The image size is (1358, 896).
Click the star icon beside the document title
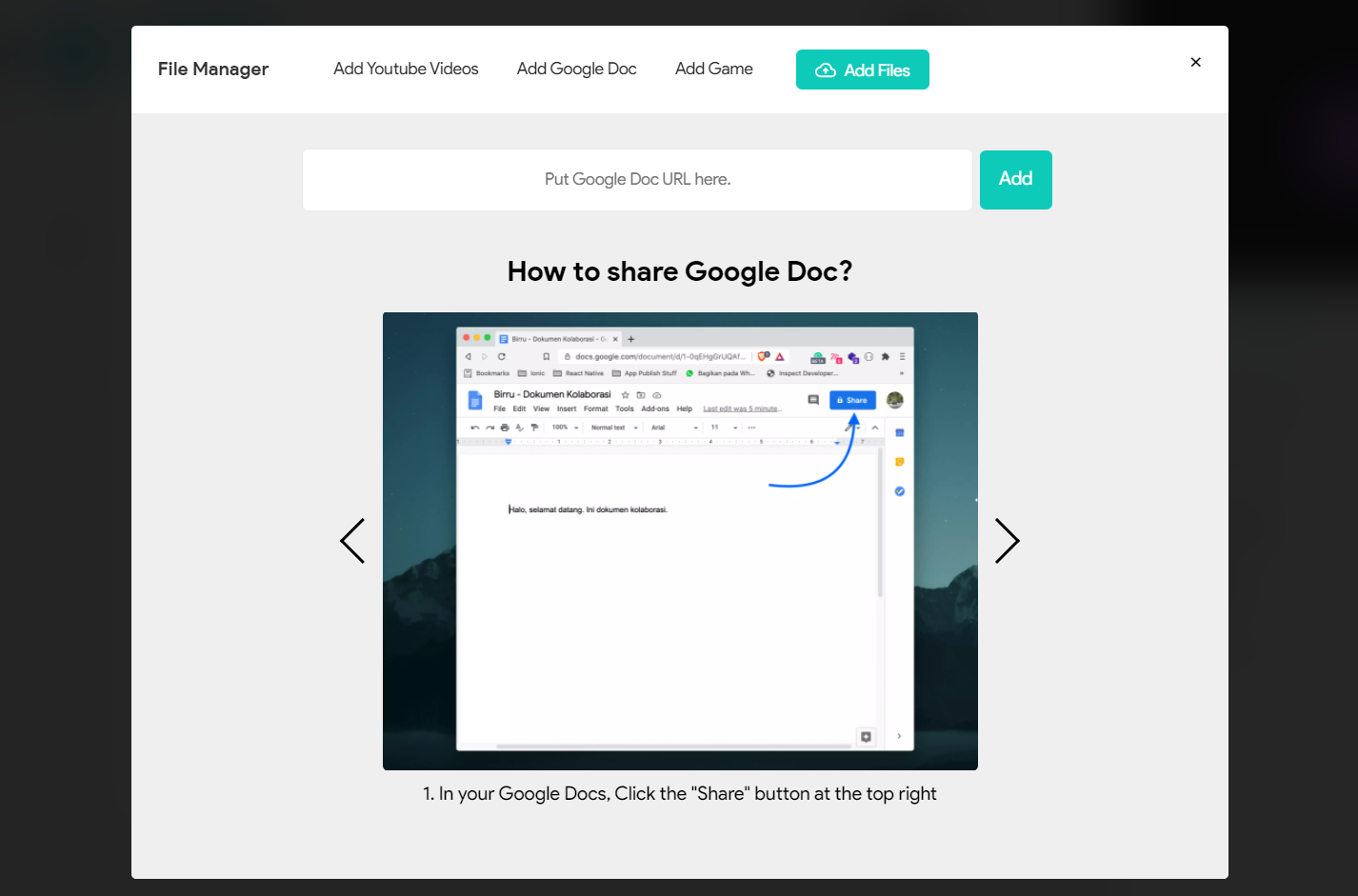tap(626, 395)
